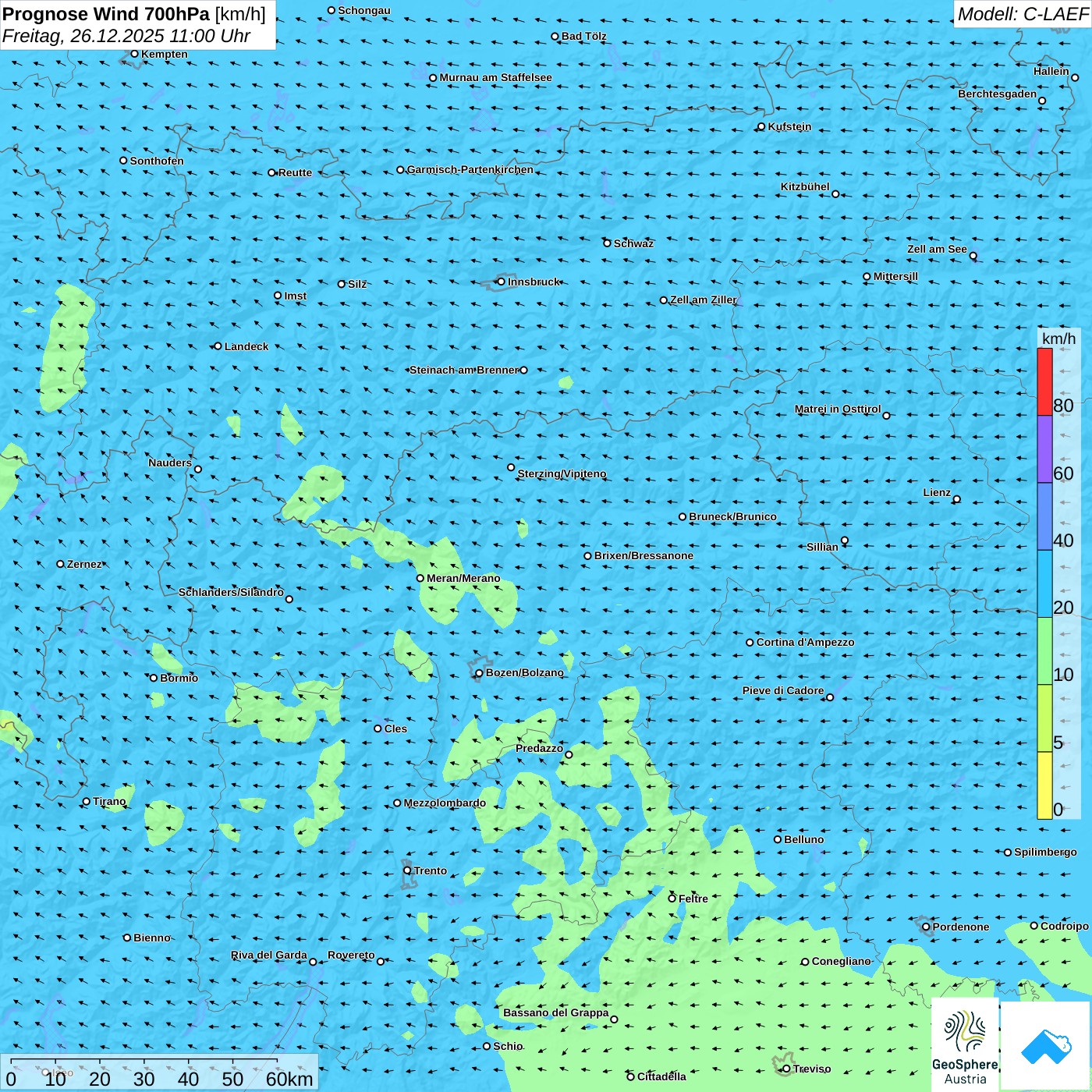Click the 'Kitzbühel' label
This screenshot has width=1092, height=1092.
805,186
